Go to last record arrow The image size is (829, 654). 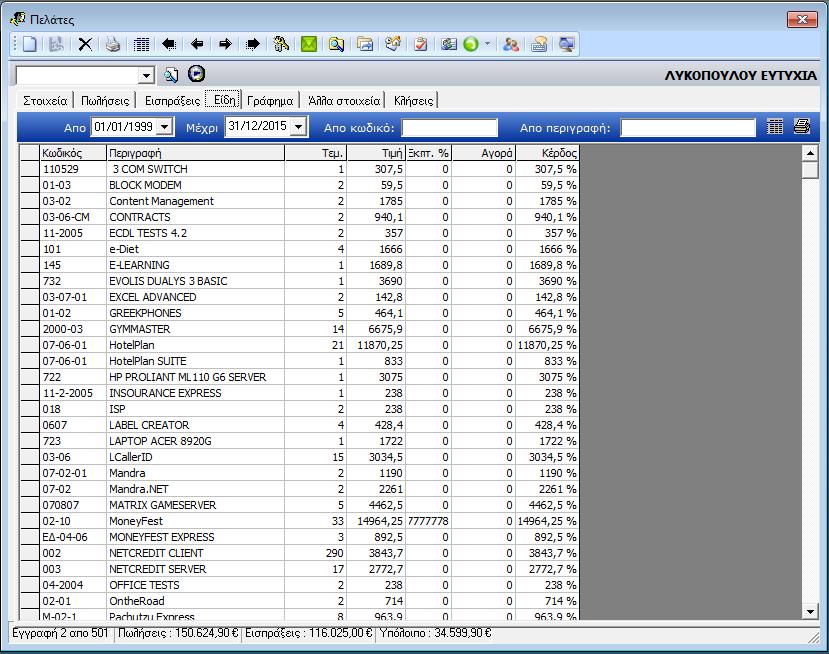click(x=253, y=44)
